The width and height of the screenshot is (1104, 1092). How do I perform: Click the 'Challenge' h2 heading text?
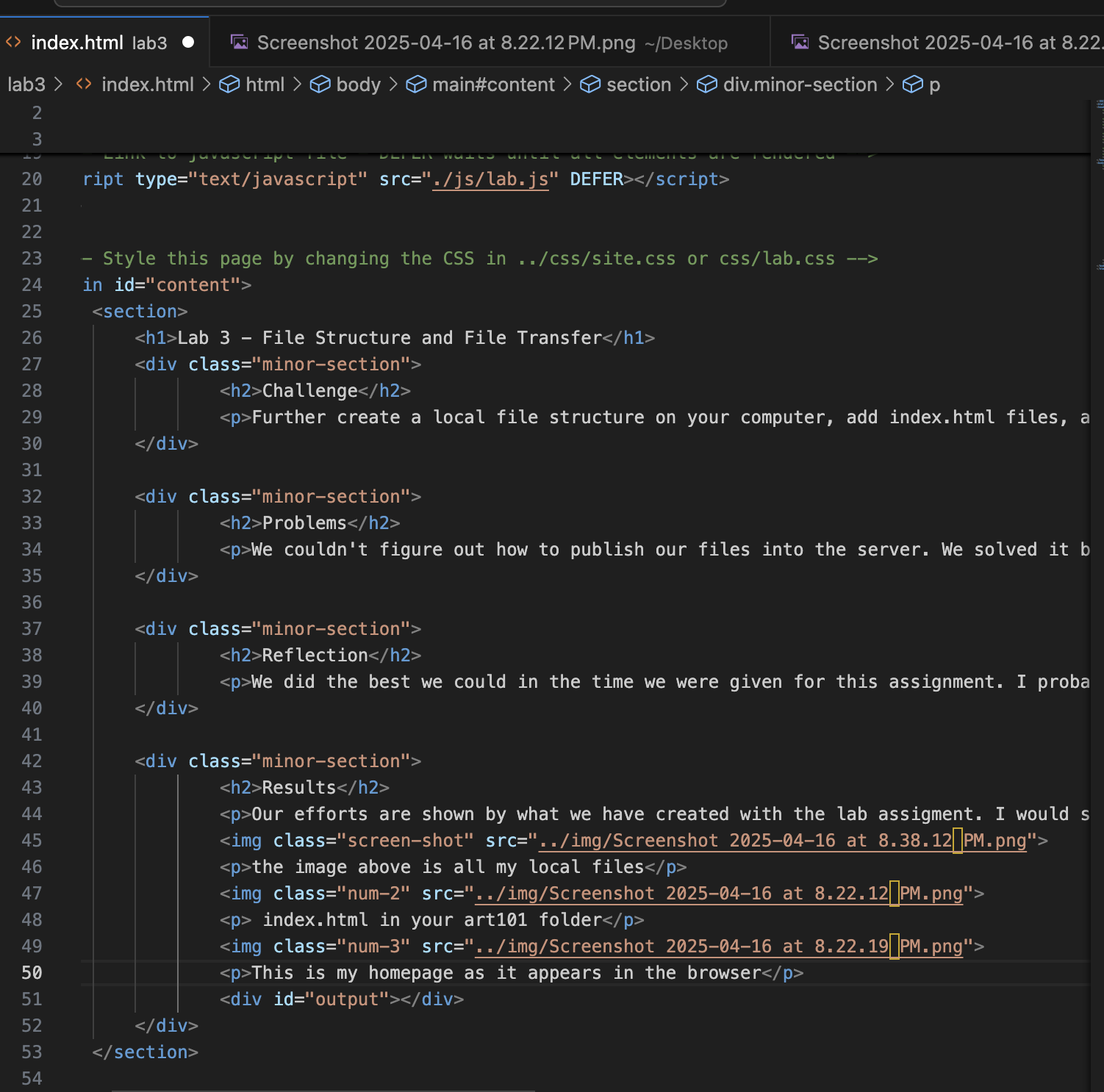pyautogui.click(x=310, y=391)
